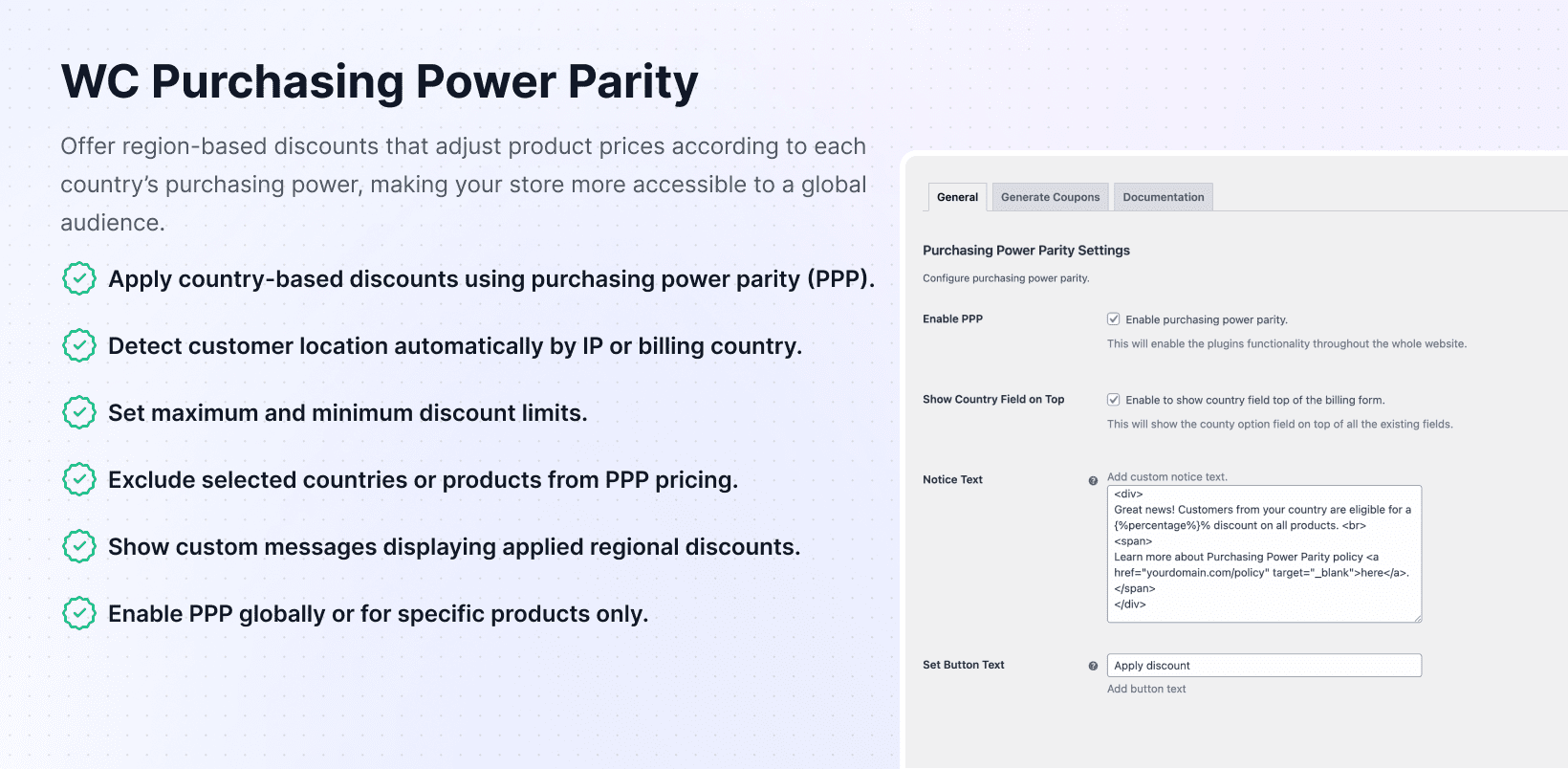Click the help icon next to Set Button Text

[1093, 666]
